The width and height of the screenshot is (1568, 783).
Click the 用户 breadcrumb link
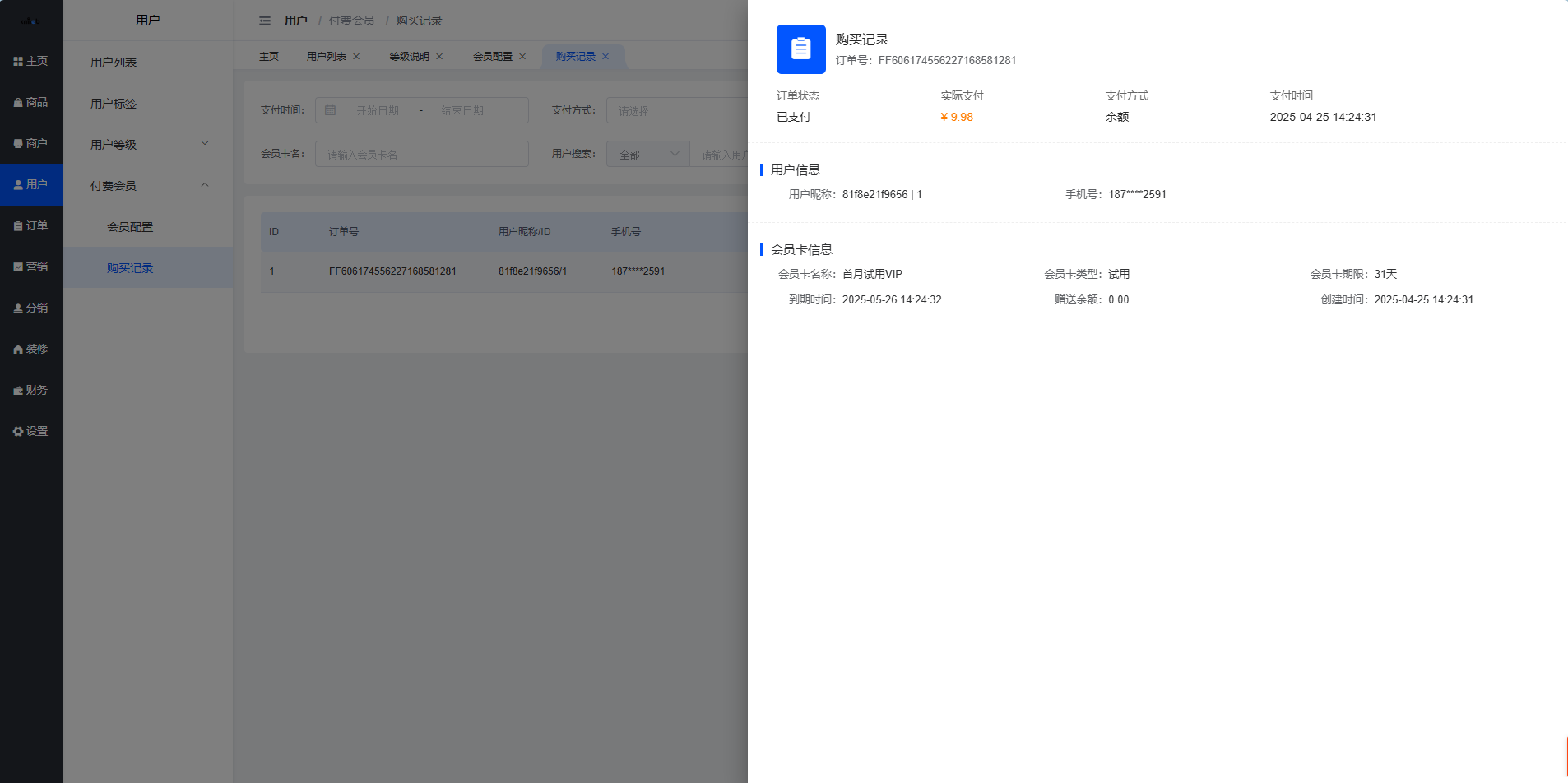[295, 21]
